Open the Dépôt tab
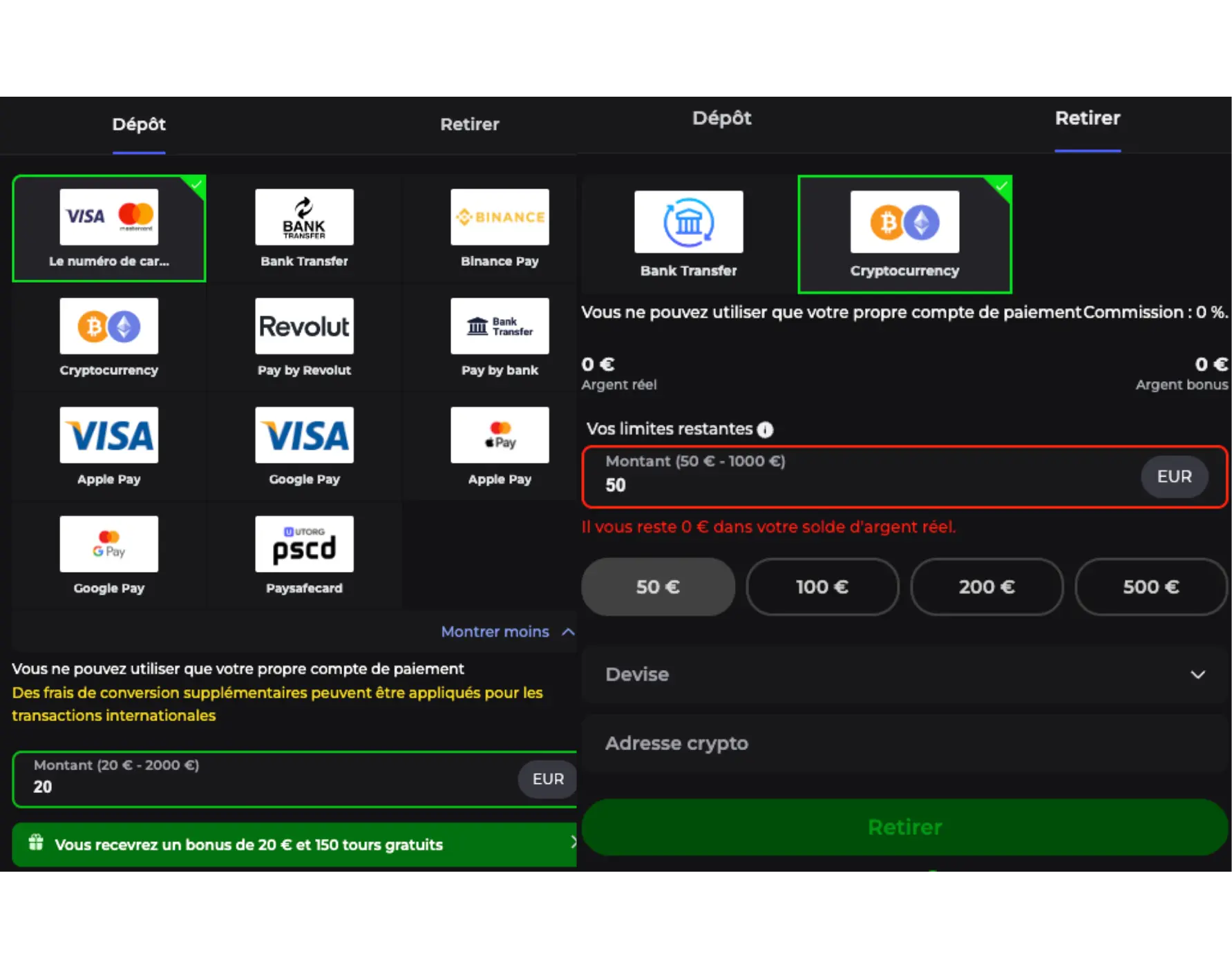 point(138,124)
